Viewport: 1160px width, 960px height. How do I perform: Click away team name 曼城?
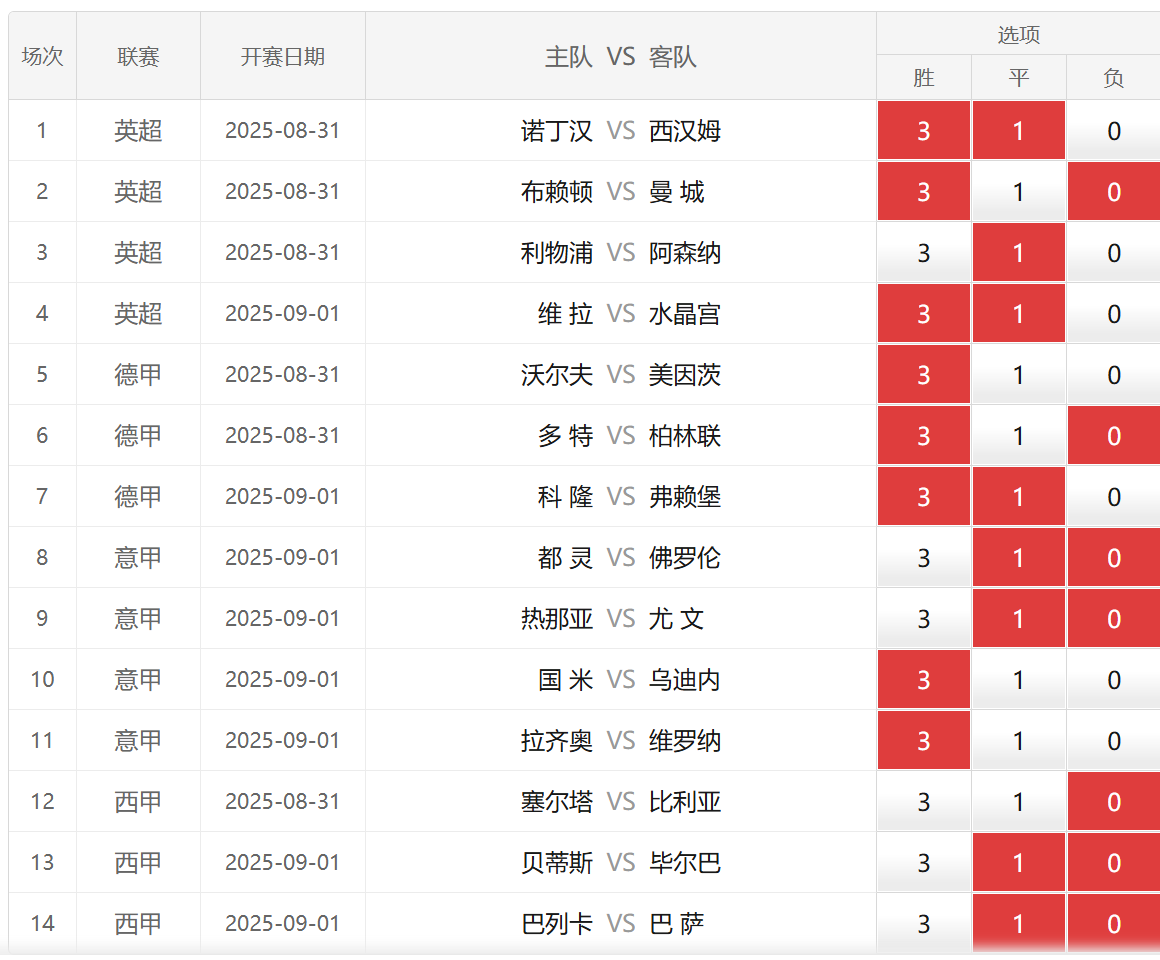pyautogui.click(x=676, y=192)
